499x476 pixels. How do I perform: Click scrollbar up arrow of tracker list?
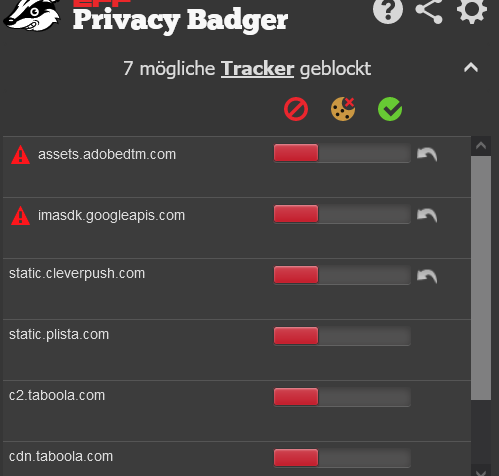(481, 146)
